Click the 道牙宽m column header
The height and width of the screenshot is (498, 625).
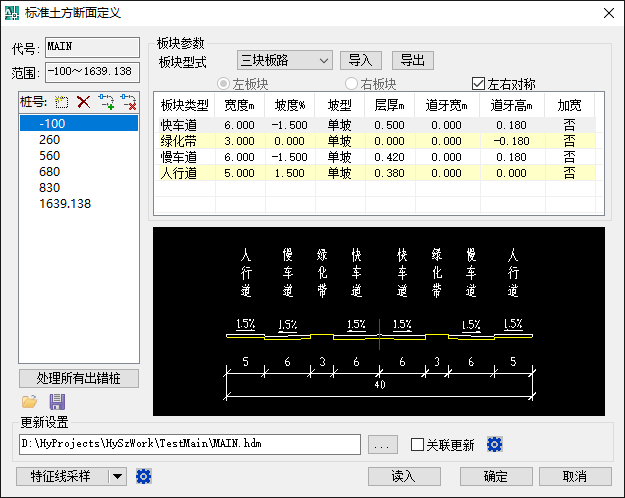[x=447, y=105]
